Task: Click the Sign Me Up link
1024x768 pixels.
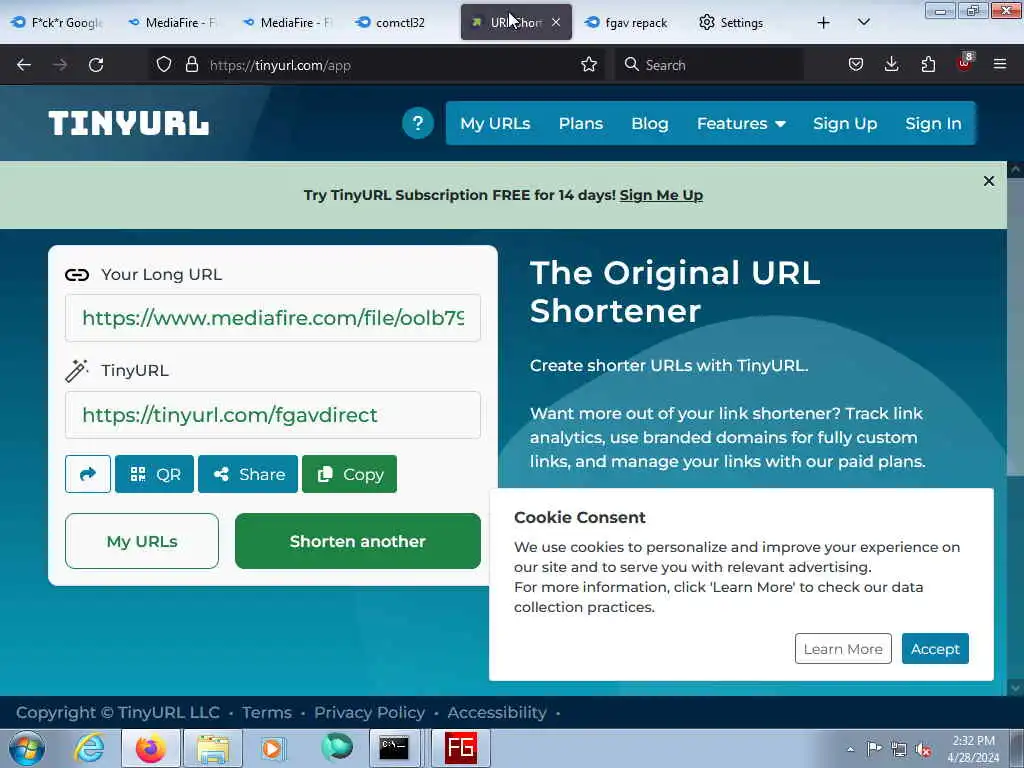Action: click(661, 195)
